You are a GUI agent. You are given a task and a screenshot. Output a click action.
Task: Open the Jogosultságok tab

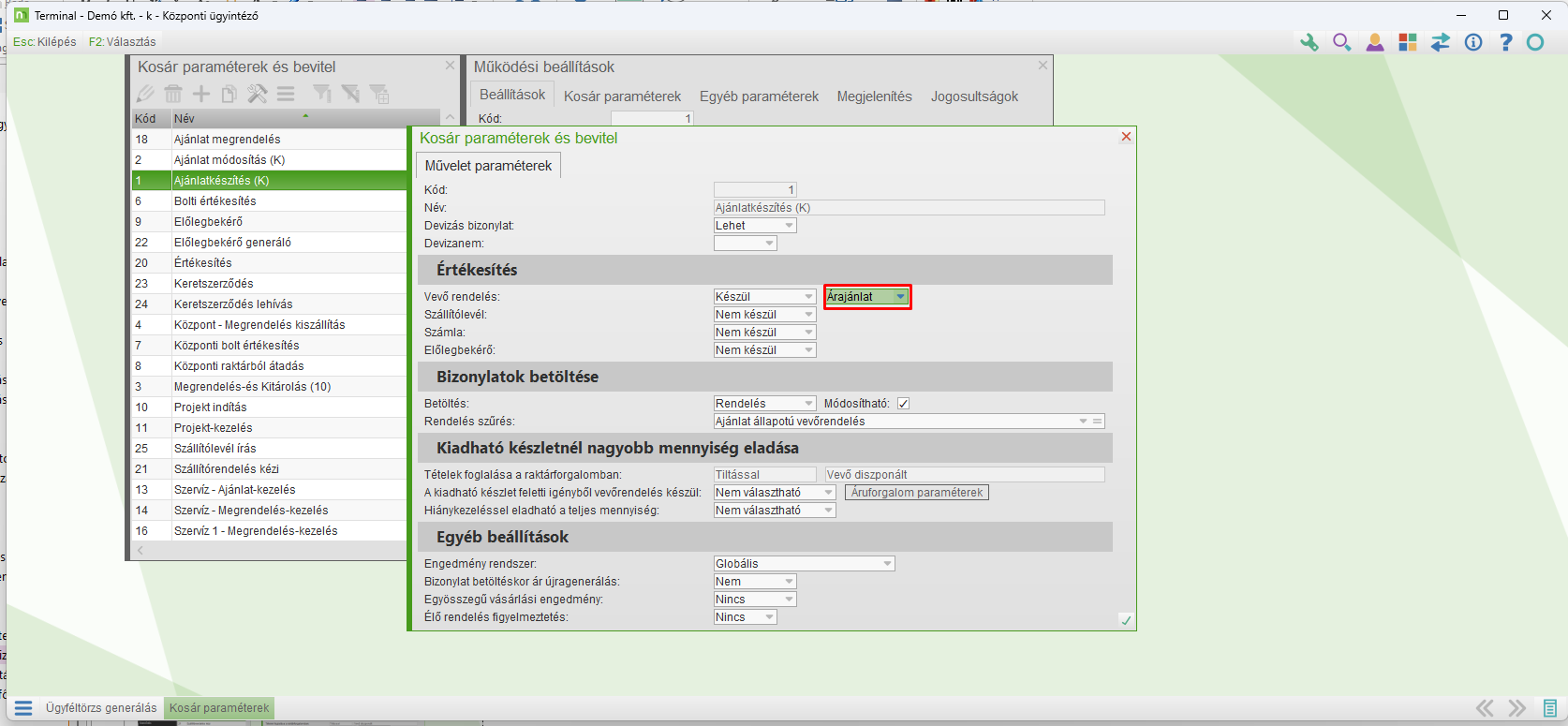pos(974,96)
